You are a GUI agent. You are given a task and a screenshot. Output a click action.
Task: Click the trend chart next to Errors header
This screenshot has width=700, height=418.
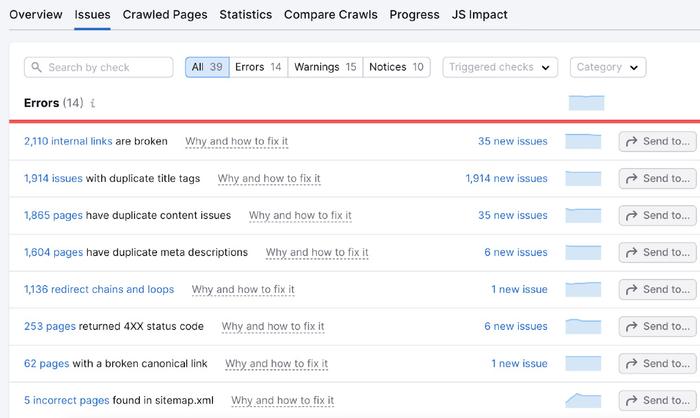[586, 103]
